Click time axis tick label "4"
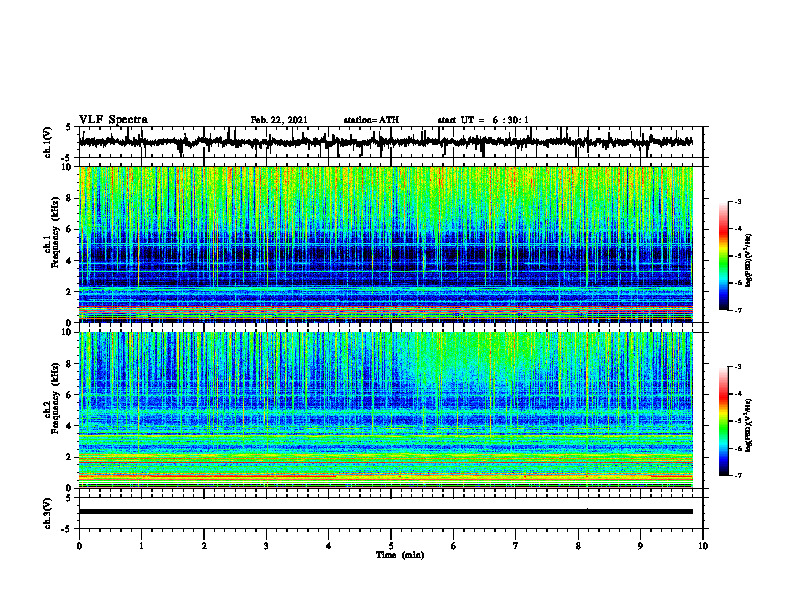The image size is (792, 612). [329, 546]
